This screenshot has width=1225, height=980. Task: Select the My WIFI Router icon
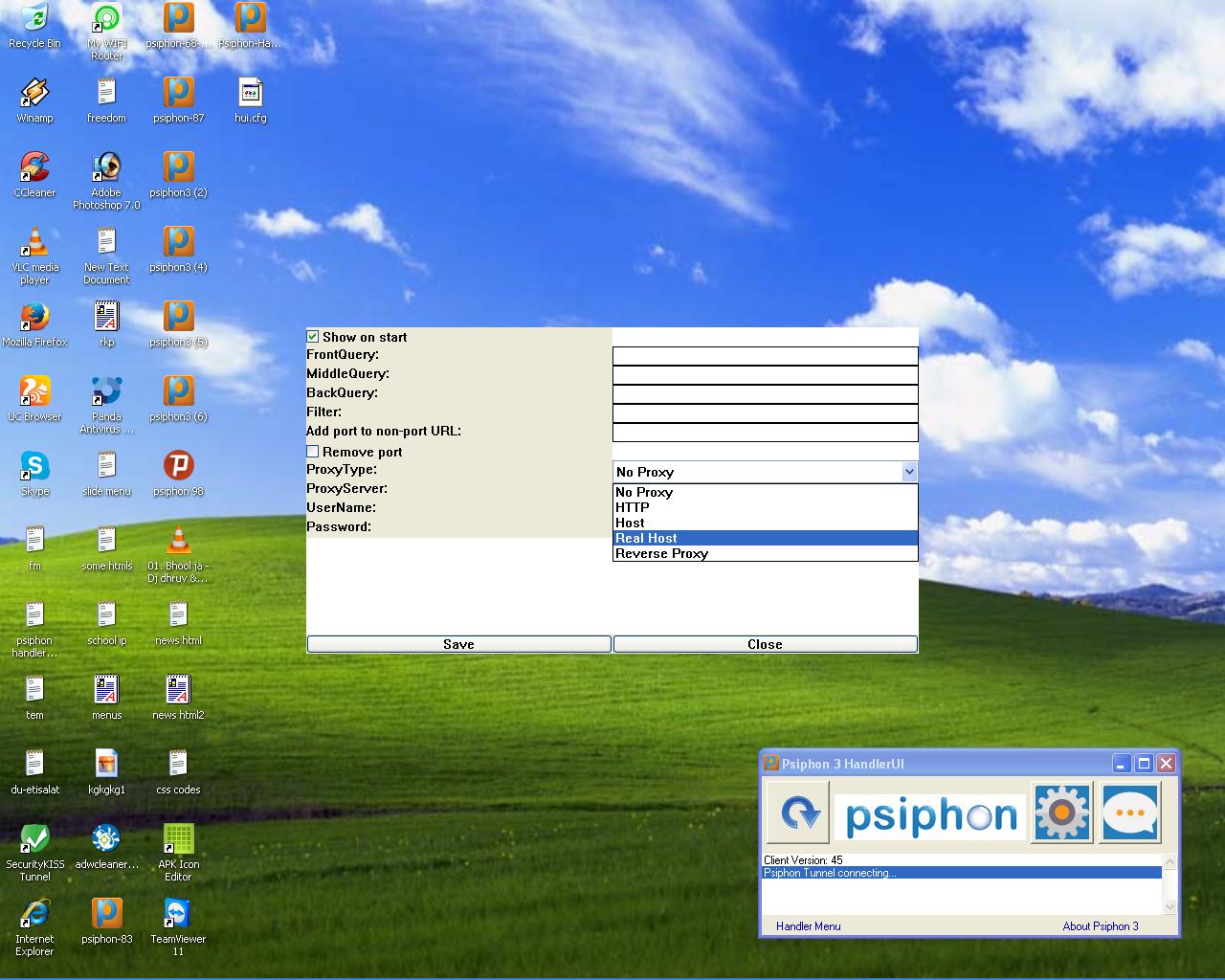pos(106,32)
